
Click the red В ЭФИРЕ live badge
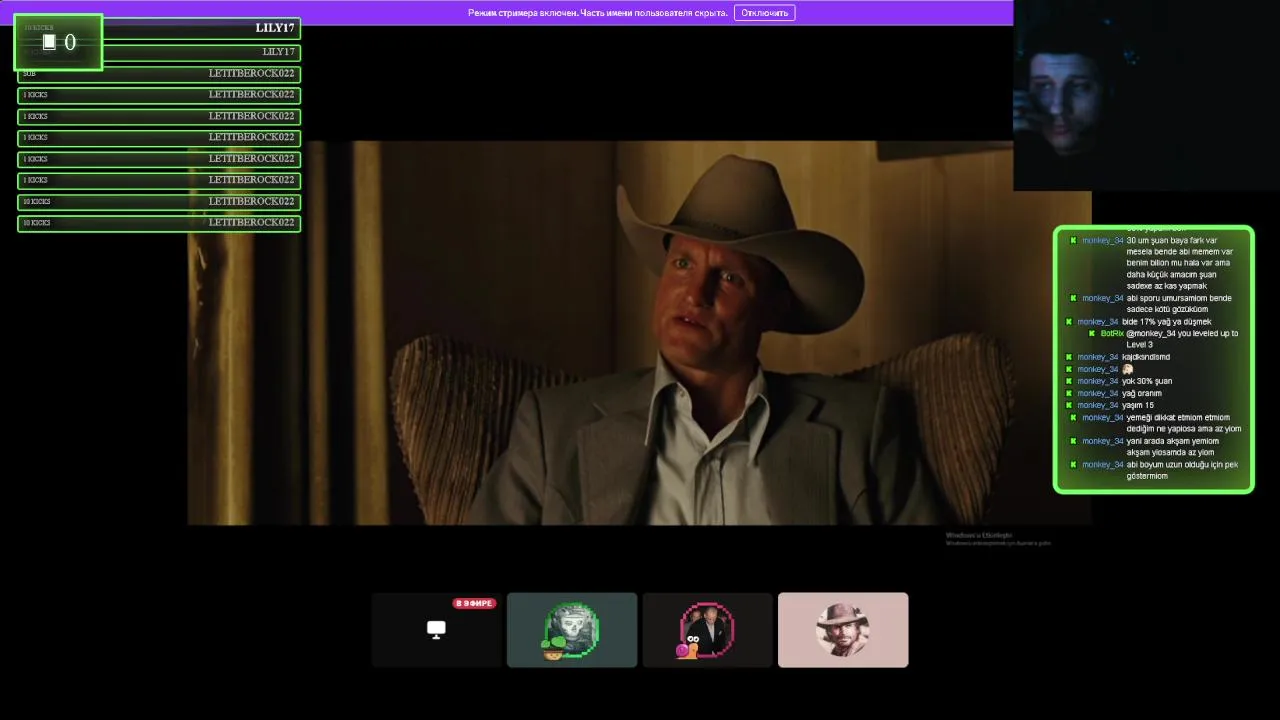(x=474, y=603)
